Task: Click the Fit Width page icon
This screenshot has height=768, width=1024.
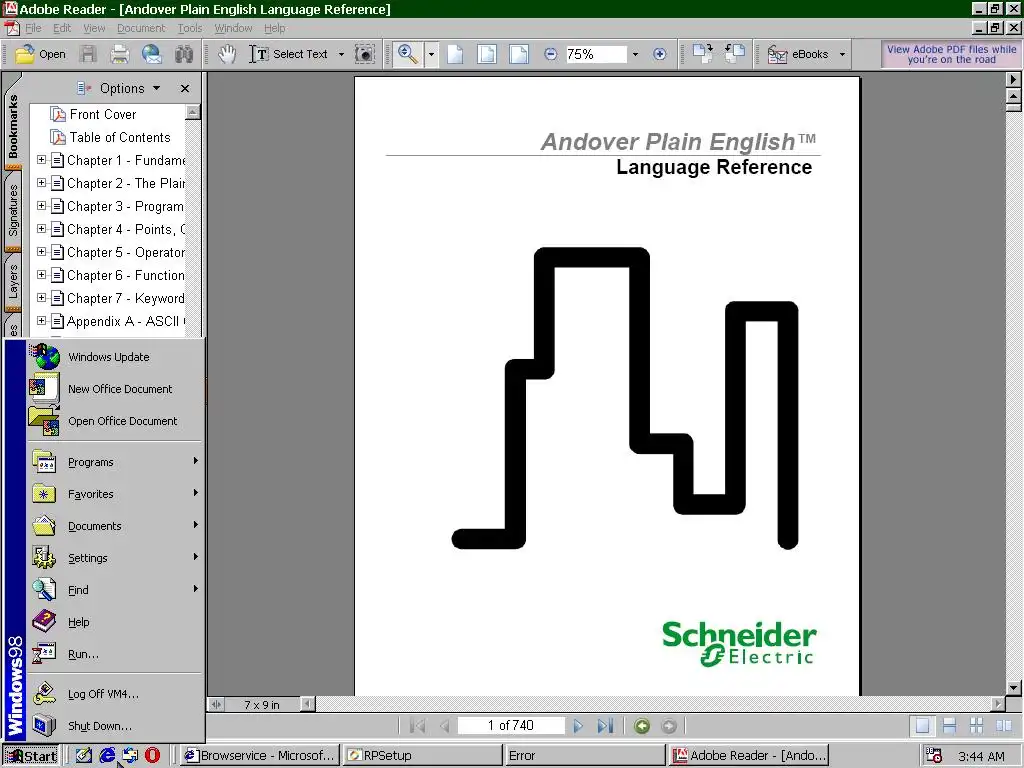Action: tap(519, 54)
